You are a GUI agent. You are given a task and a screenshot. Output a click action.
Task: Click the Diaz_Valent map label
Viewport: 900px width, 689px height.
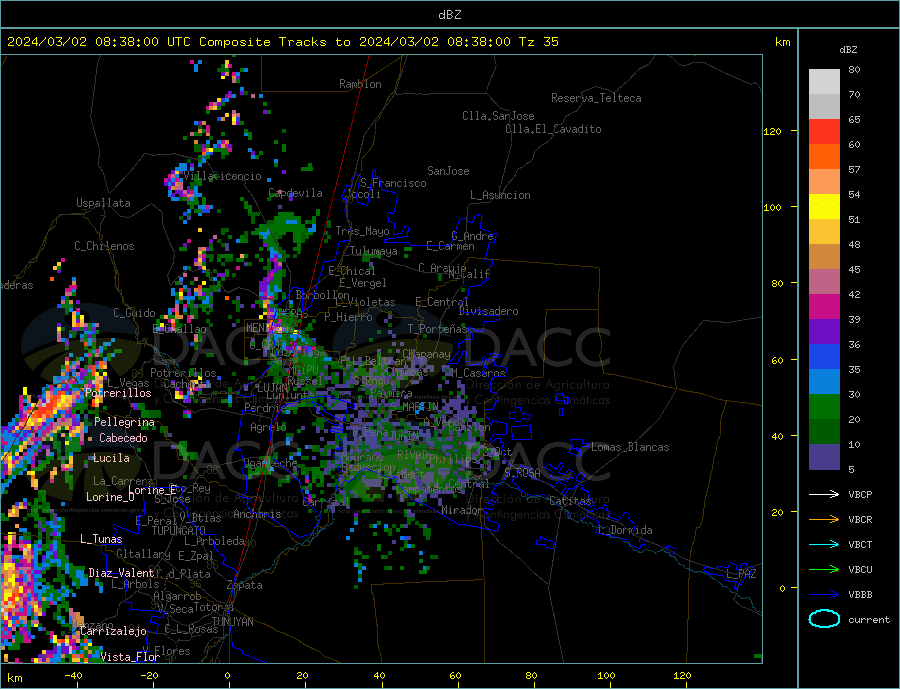(x=122, y=573)
